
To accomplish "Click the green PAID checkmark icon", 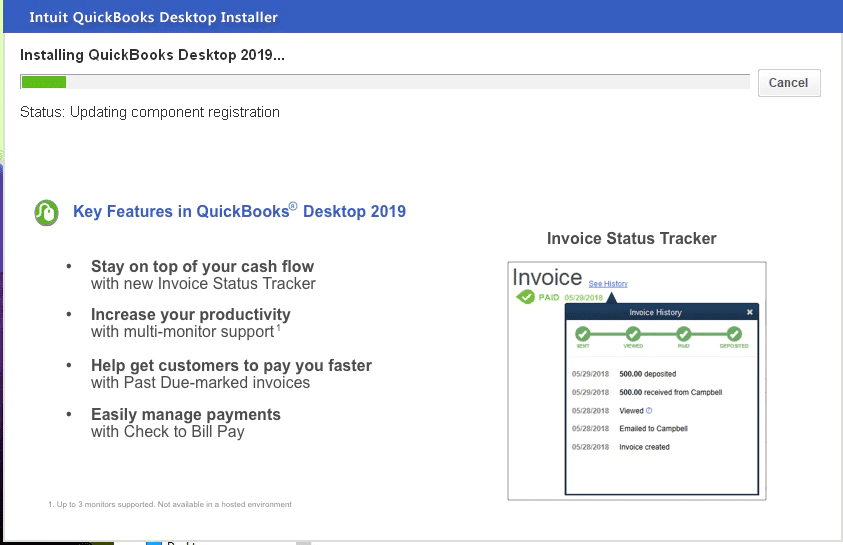I will click(525, 297).
